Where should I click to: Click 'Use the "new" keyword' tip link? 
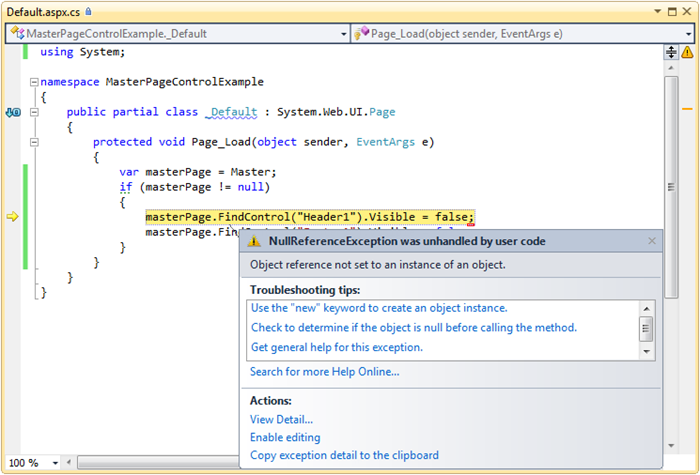(x=379, y=308)
